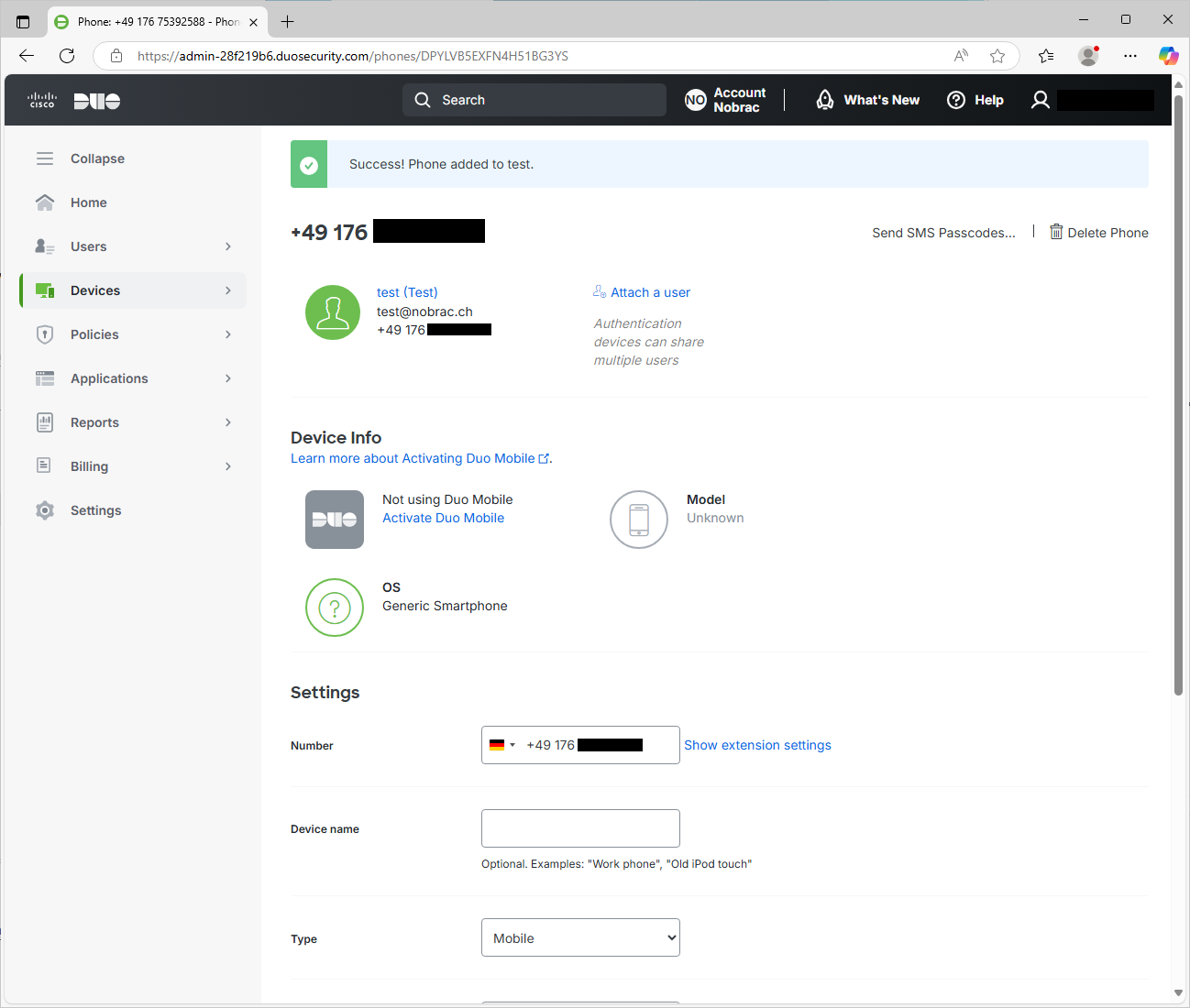This screenshot has height=1008, width=1190.
Task: Expand the Users chevron
Action: [x=228, y=247]
